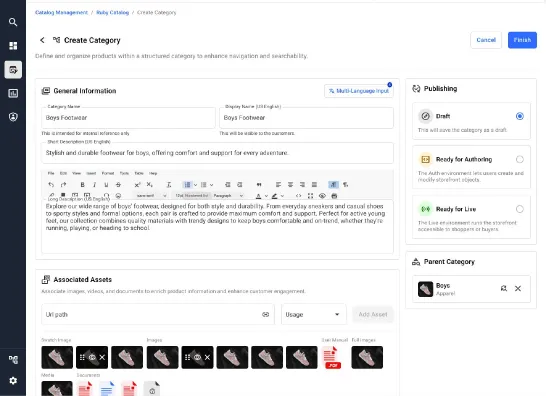Open the user account icon in sidebar
The height and width of the screenshot is (396, 546).
click(13, 117)
